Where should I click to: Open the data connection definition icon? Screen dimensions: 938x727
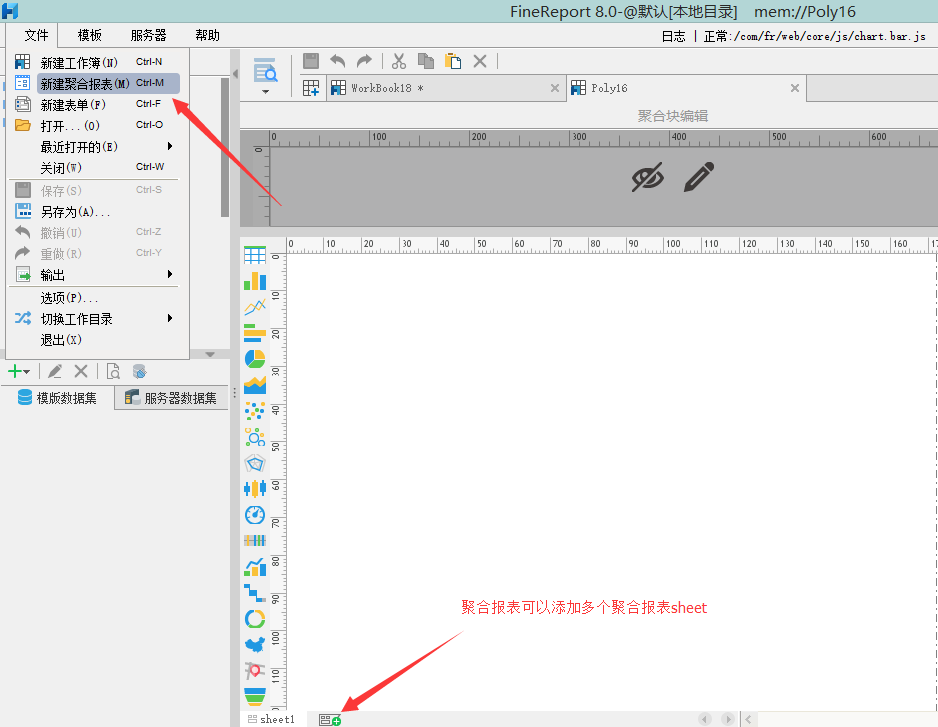[139, 372]
